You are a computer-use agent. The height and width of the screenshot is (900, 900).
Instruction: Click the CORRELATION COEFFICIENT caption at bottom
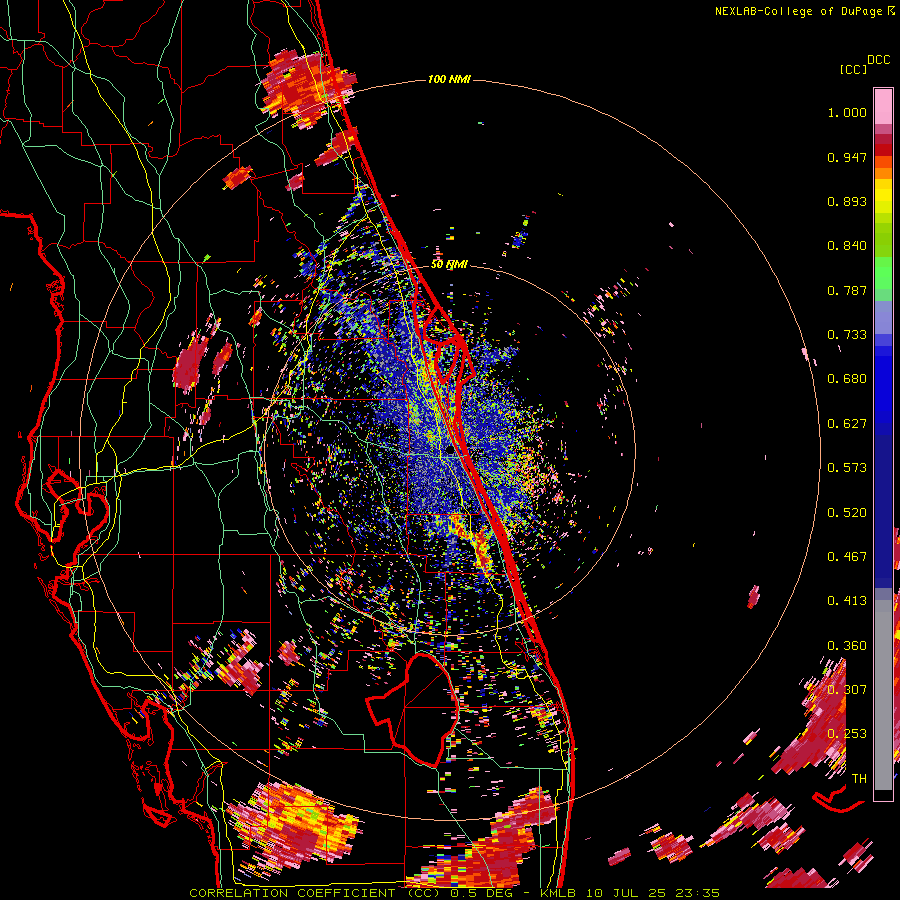[x=292, y=893]
